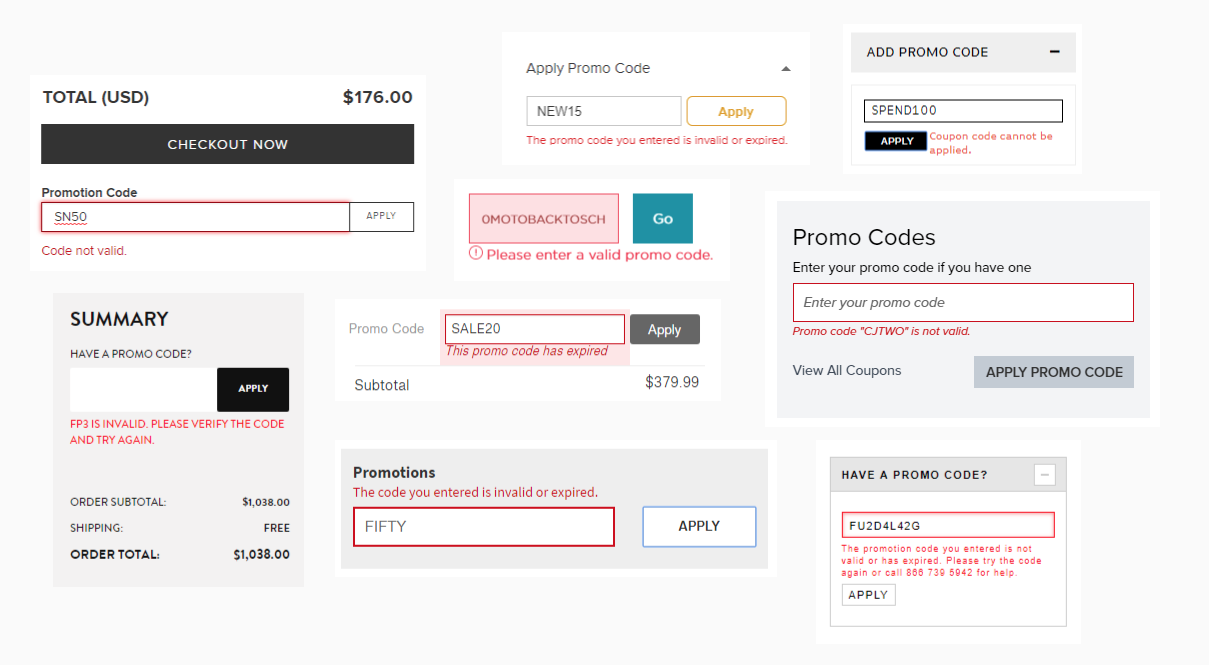
Task: Collapse the HAVE A PROMO CODE panel
Action: 1044,474
